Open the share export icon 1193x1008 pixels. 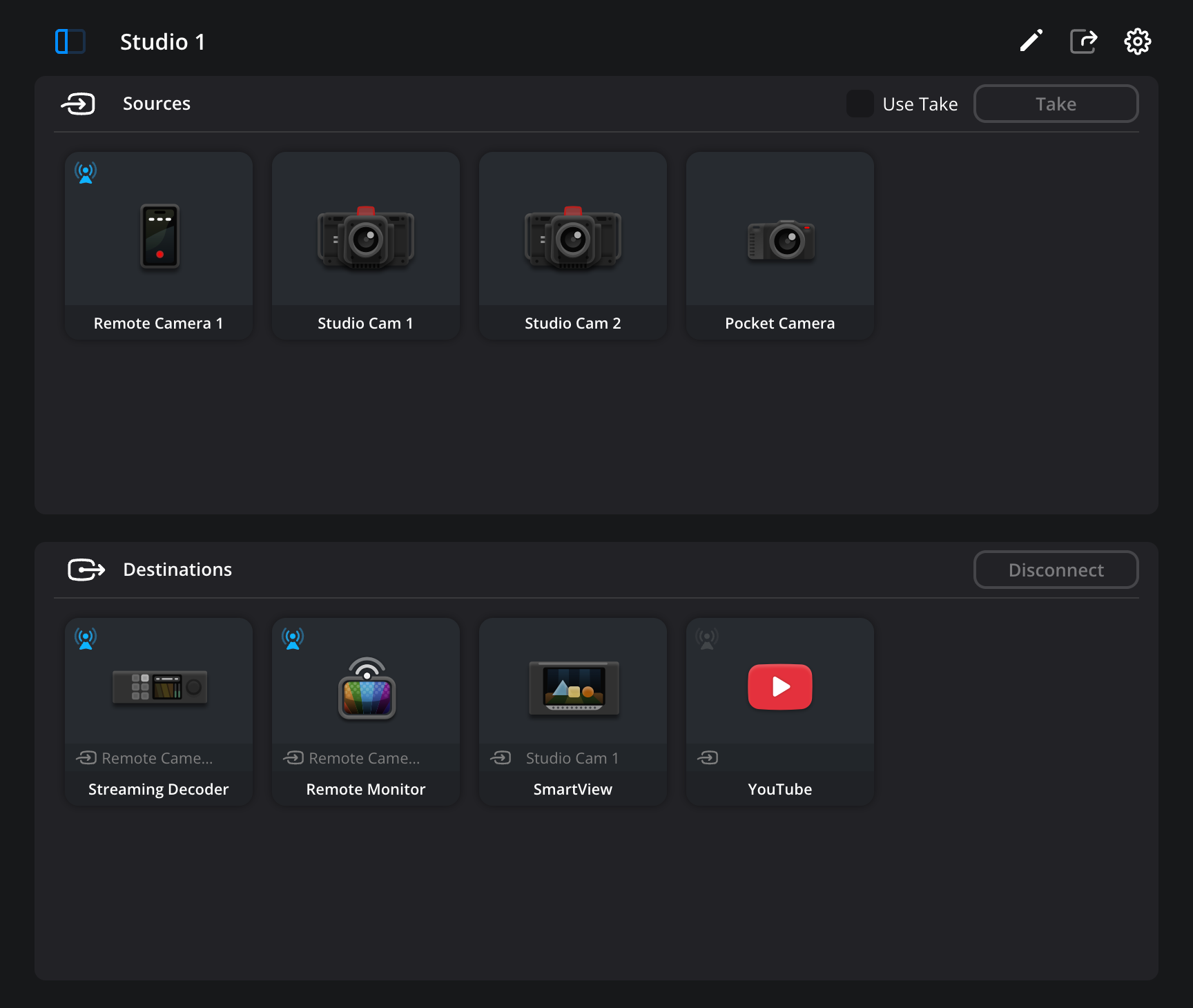coord(1084,41)
